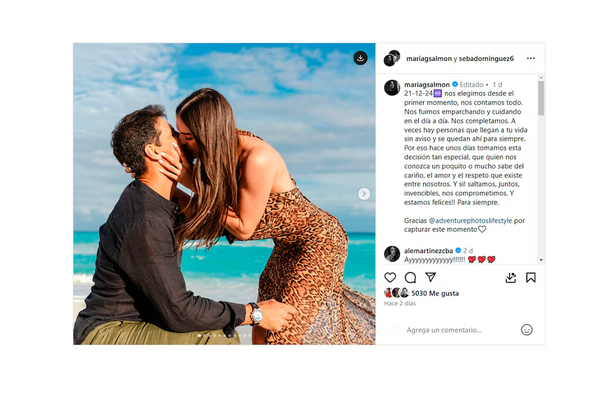Open comments via speech bubble icon
Image resolution: width=610 pixels, height=406 pixels.
pyautogui.click(x=410, y=277)
